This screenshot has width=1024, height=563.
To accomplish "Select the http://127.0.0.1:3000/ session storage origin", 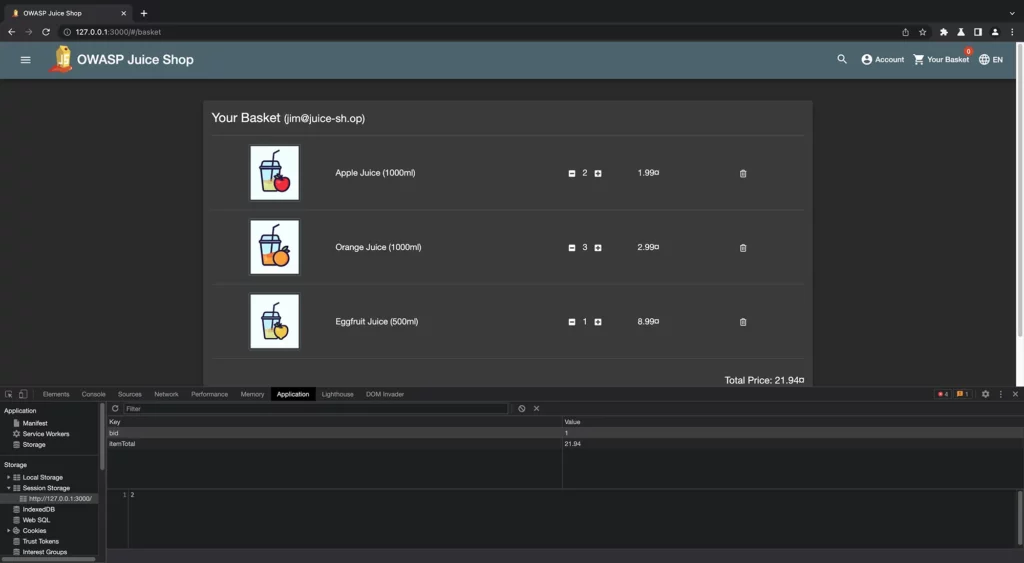I will tap(60, 499).
